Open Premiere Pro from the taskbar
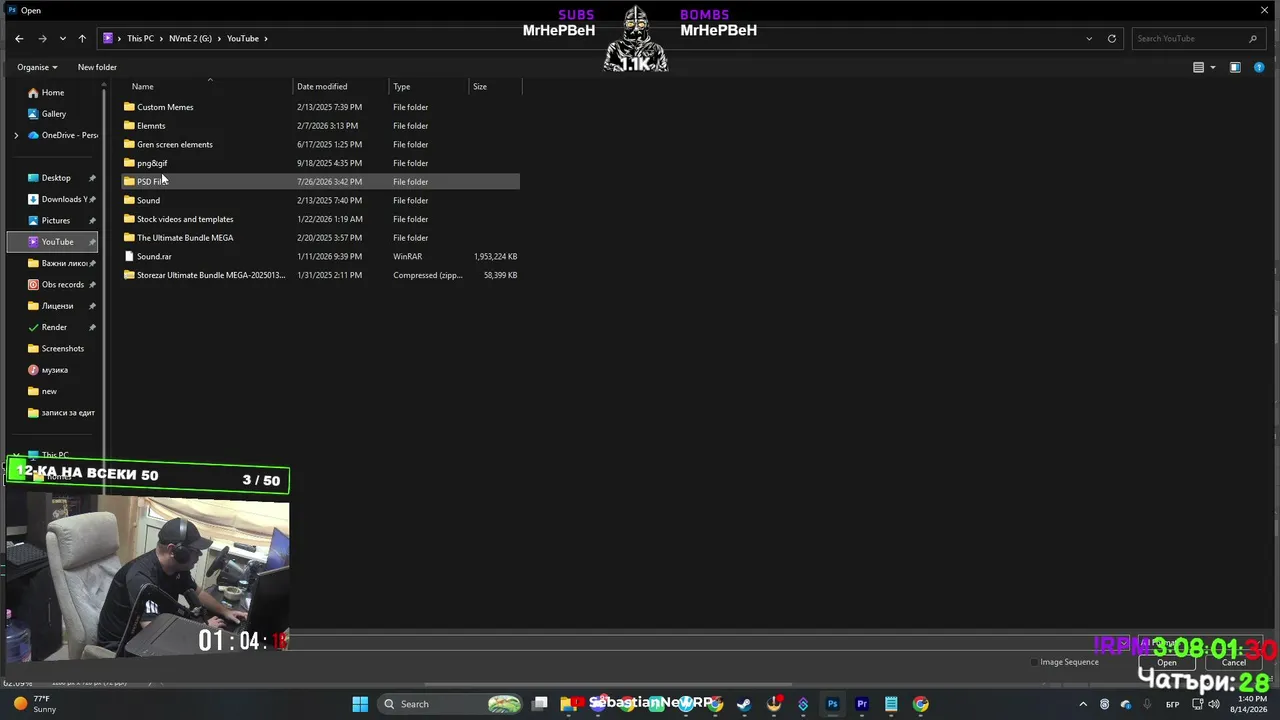This screenshot has height=720, width=1280. pos(862,704)
